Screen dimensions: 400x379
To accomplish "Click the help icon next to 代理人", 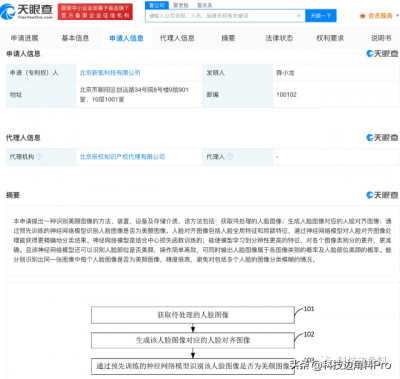I will coord(230,157).
